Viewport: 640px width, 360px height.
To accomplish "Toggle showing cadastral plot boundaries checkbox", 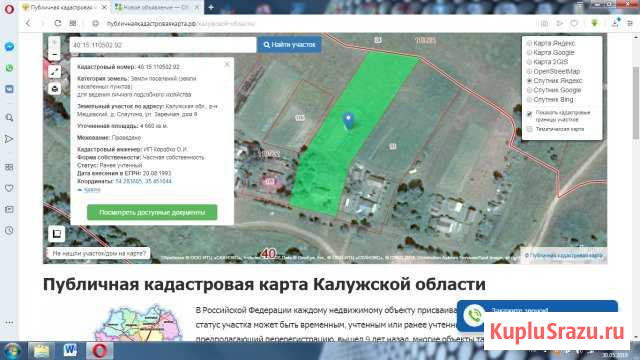I will point(529,114).
